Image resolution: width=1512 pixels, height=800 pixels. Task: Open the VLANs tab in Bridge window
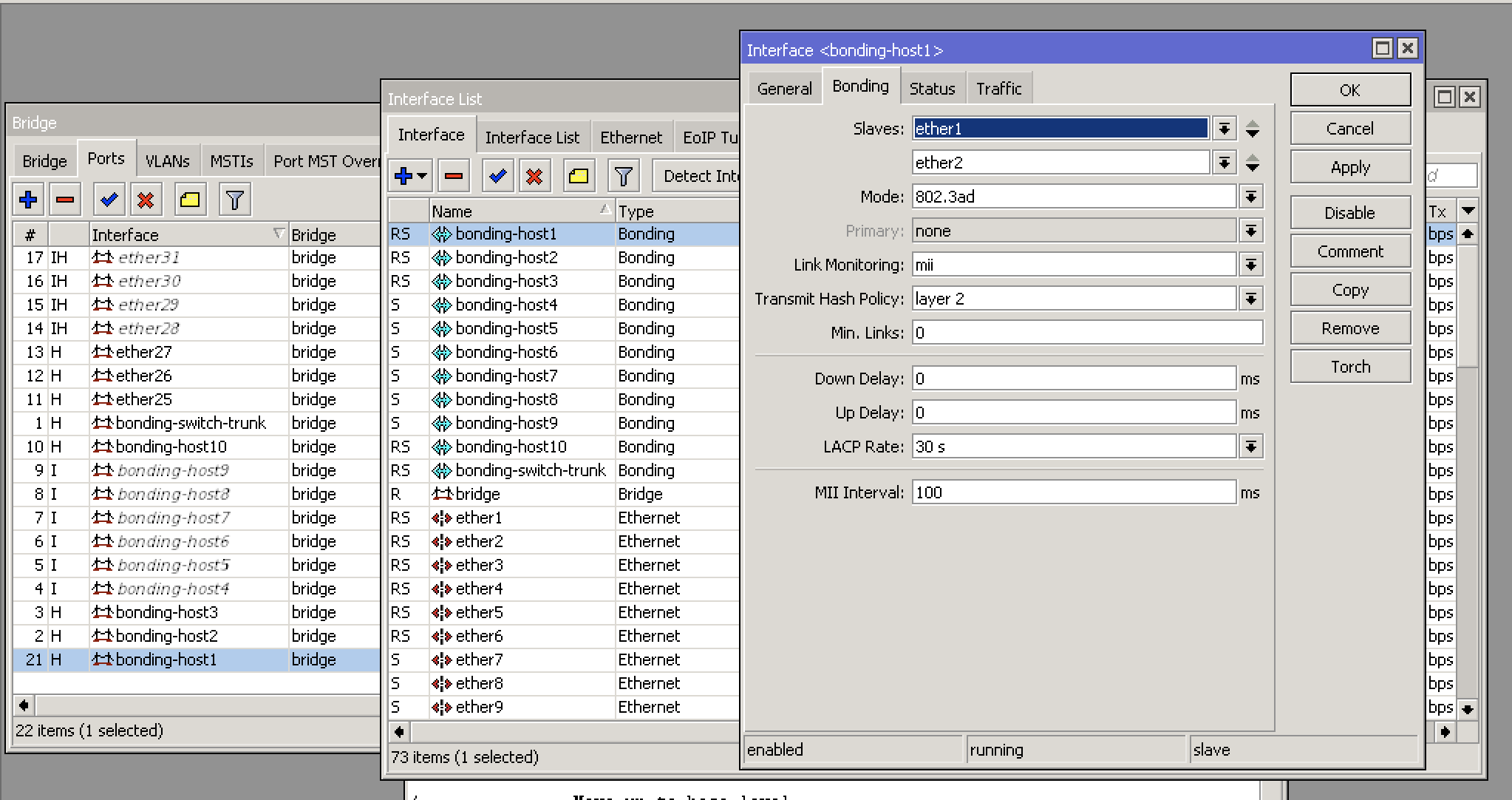tap(167, 161)
